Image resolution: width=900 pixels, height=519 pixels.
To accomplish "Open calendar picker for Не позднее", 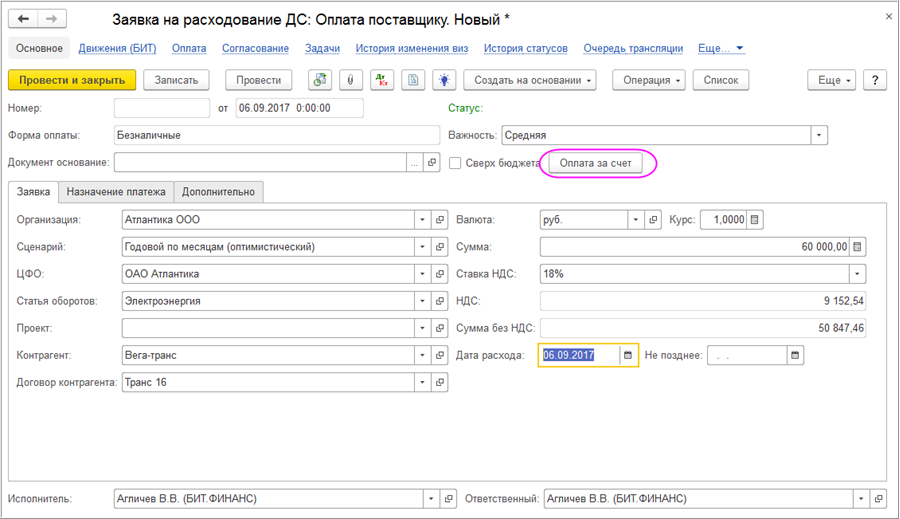I will point(795,355).
